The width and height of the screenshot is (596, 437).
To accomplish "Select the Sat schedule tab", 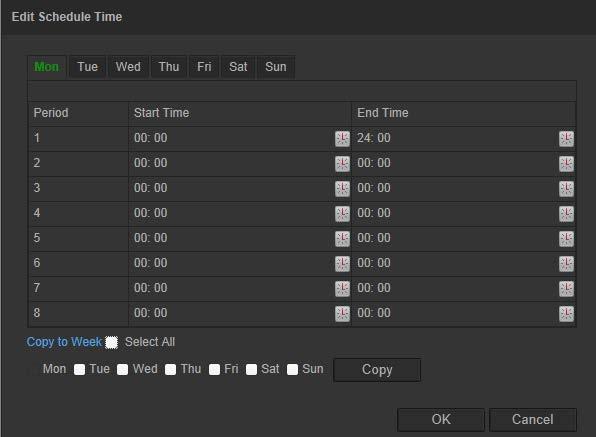I will tap(238, 67).
